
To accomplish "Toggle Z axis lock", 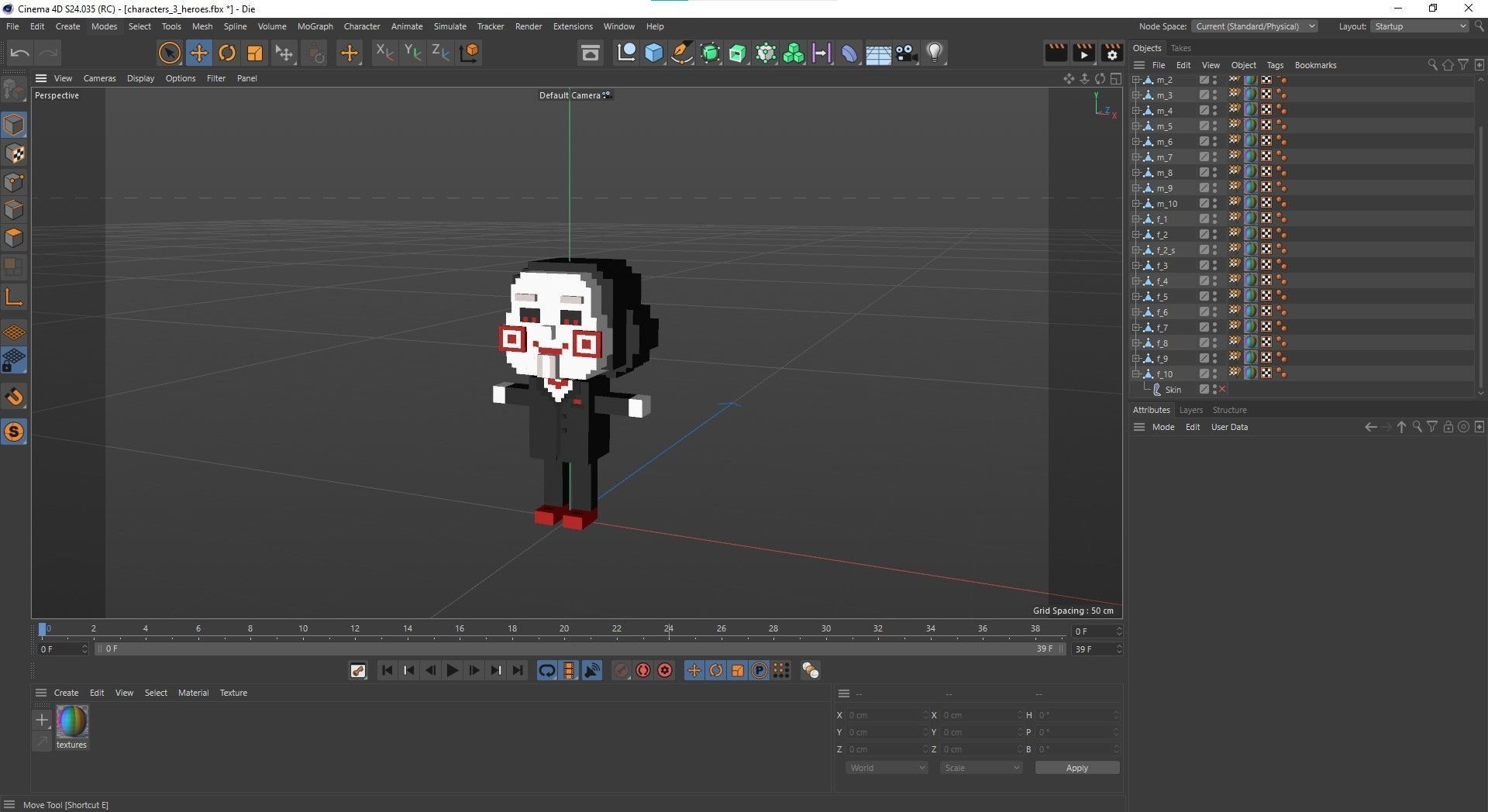I will pyautogui.click(x=440, y=53).
